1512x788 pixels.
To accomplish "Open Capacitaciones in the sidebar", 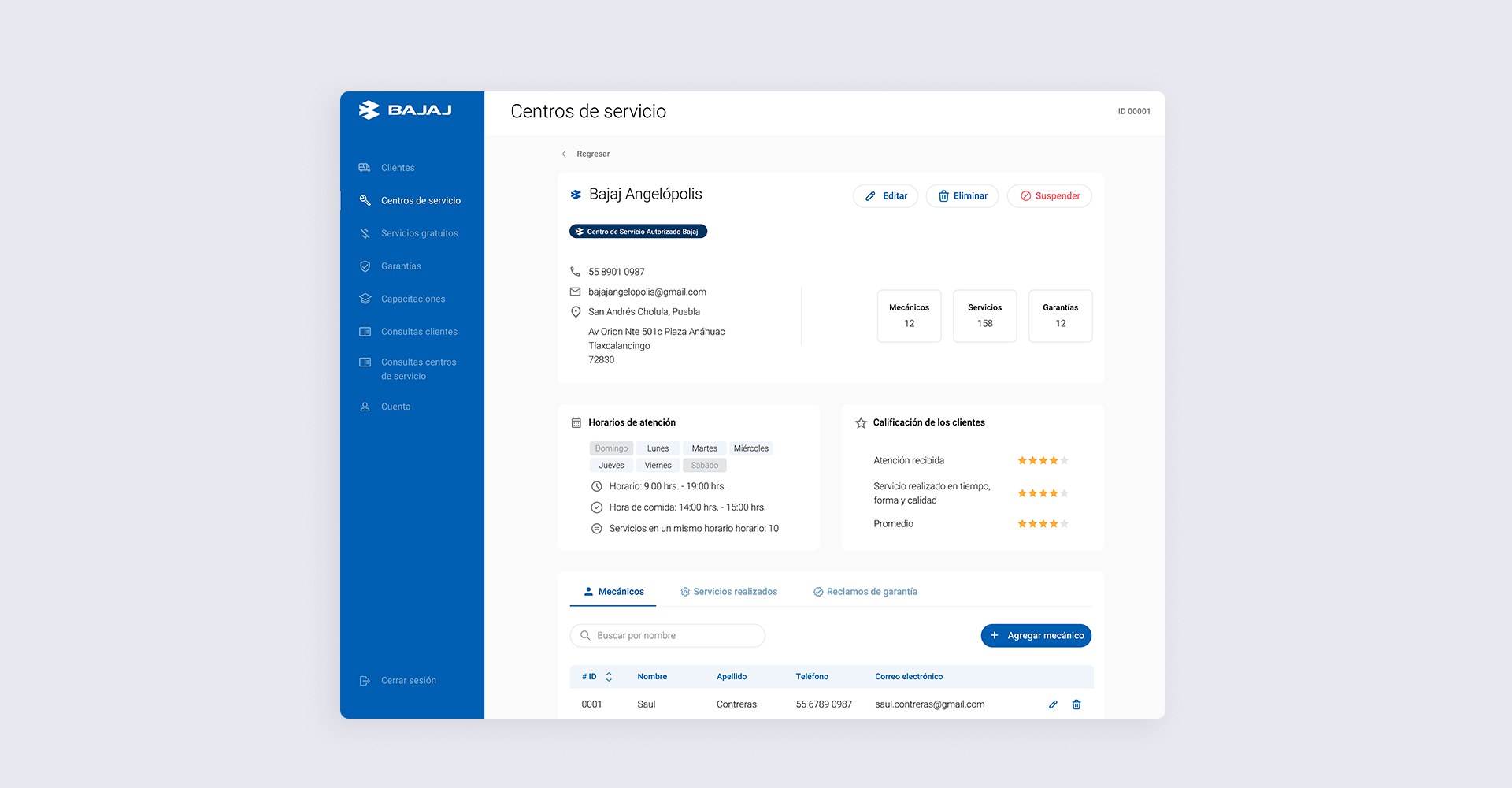I will [x=413, y=299].
